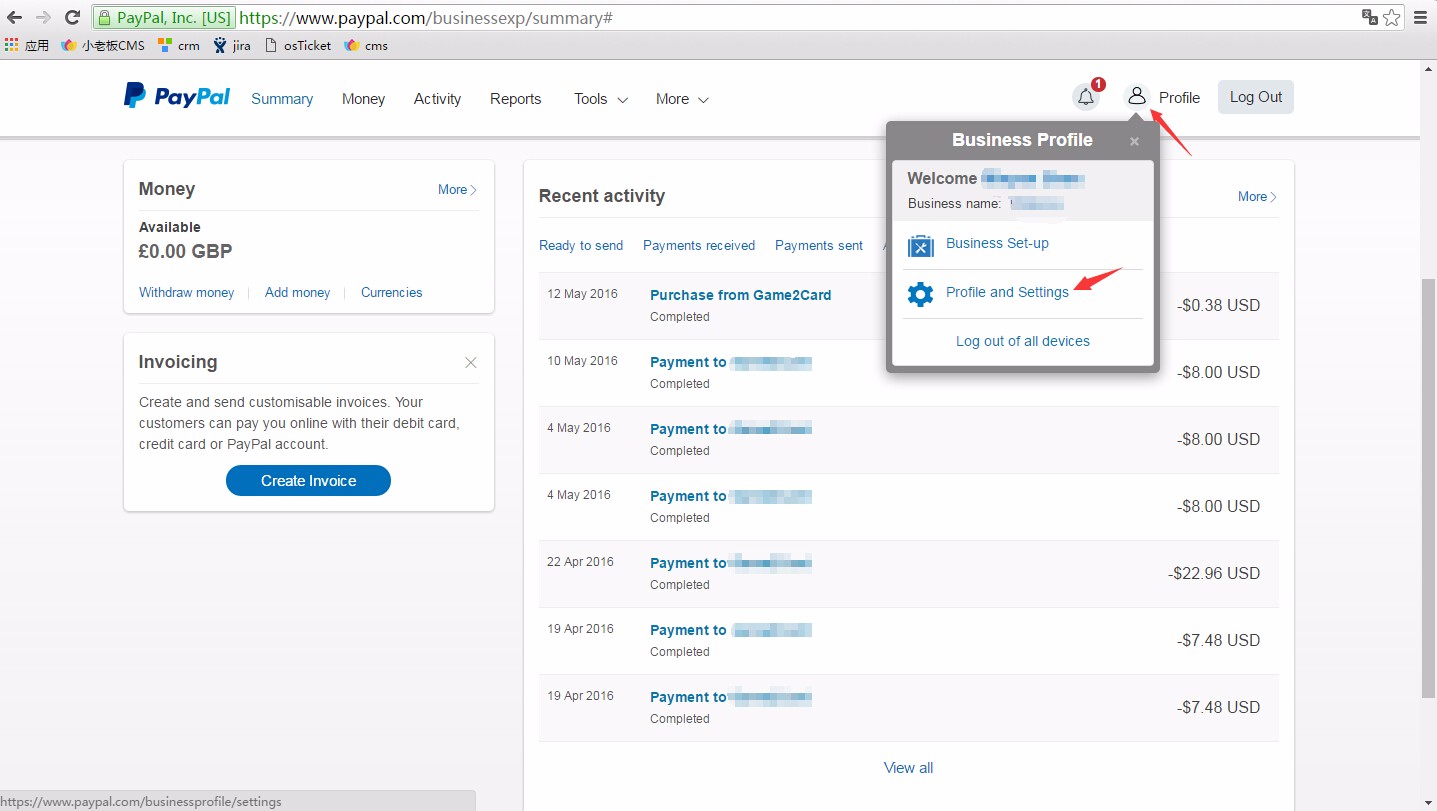Open the Chrome menu icon
The height and width of the screenshot is (811, 1437).
point(1420,17)
